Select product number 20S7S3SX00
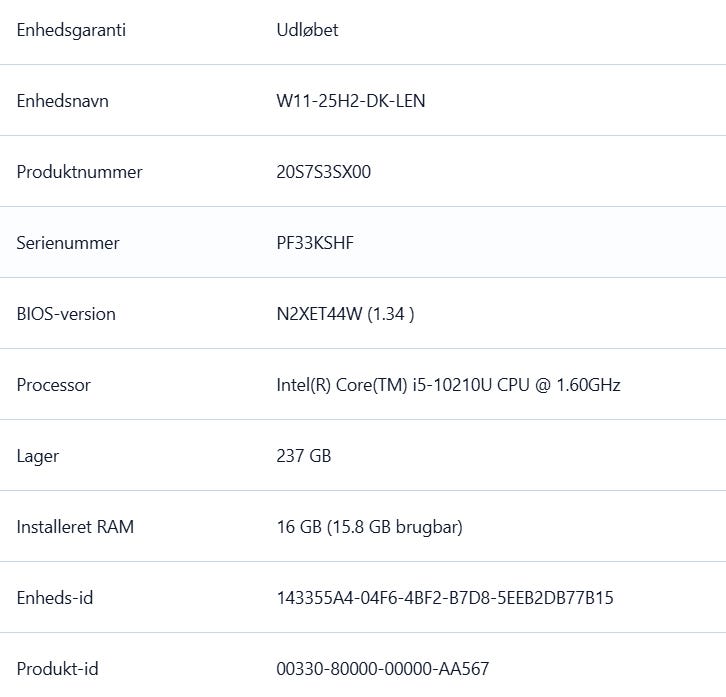726x697 pixels. pyautogui.click(x=323, y=172)
